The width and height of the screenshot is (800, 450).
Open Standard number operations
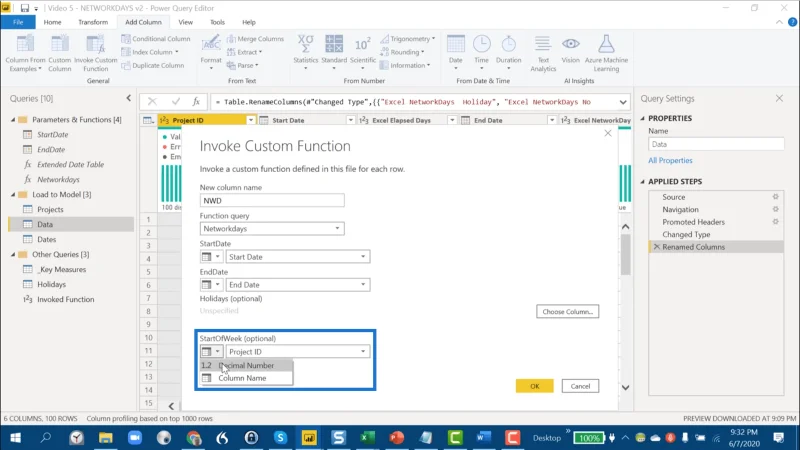[x=334, y=53]
